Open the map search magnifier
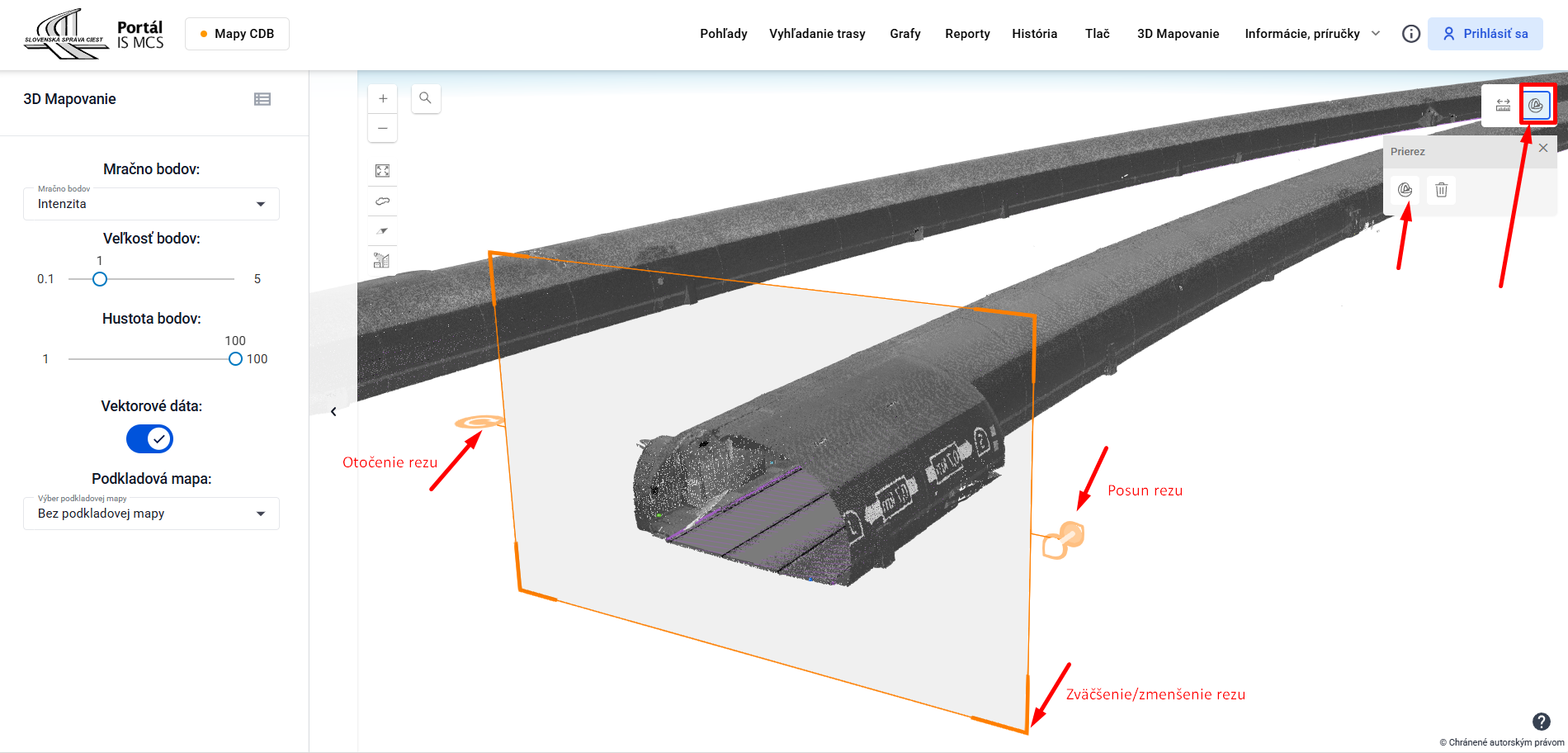1568x753 pixels. (425, 98)
